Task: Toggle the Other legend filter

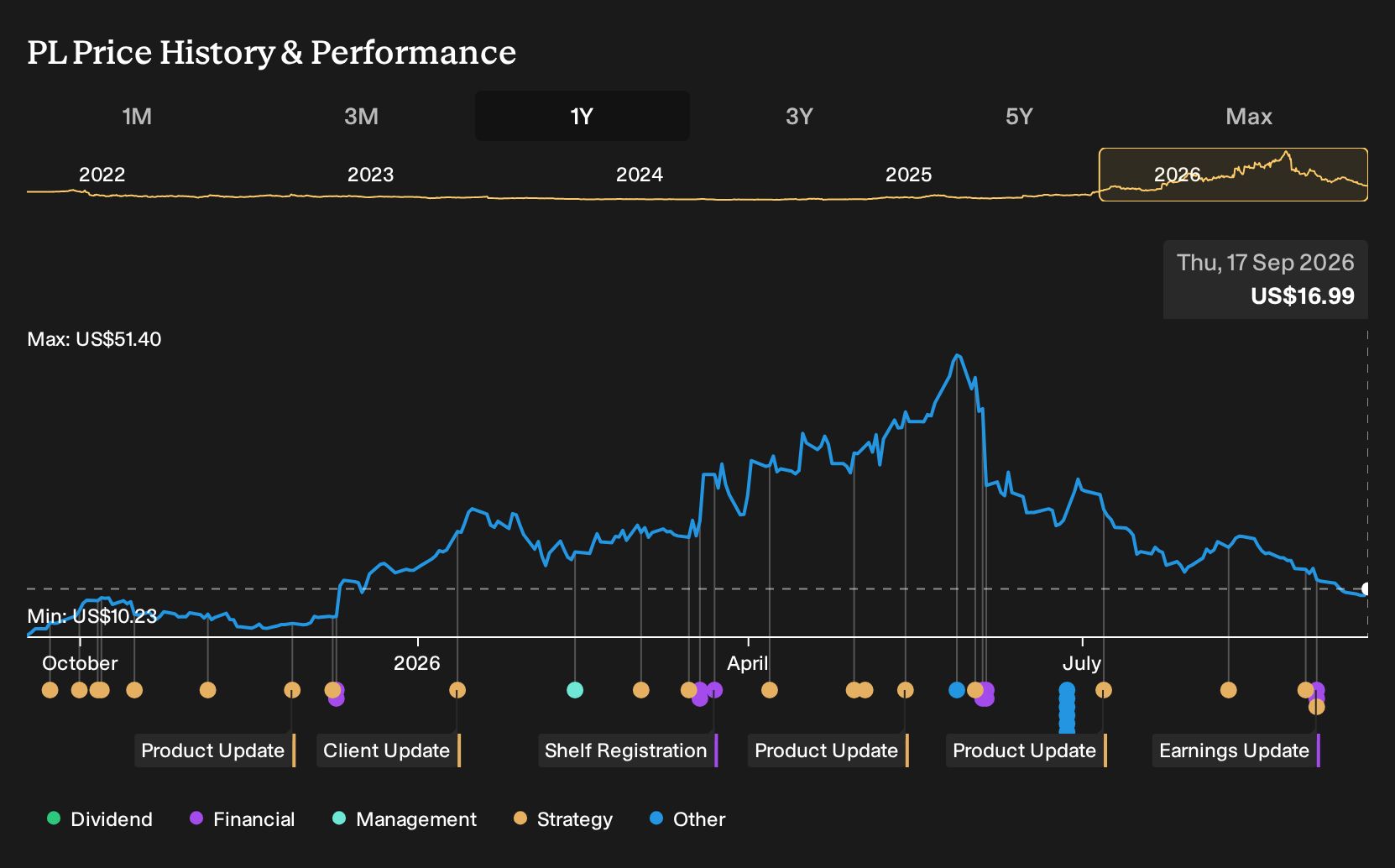Action: point(687,819)
